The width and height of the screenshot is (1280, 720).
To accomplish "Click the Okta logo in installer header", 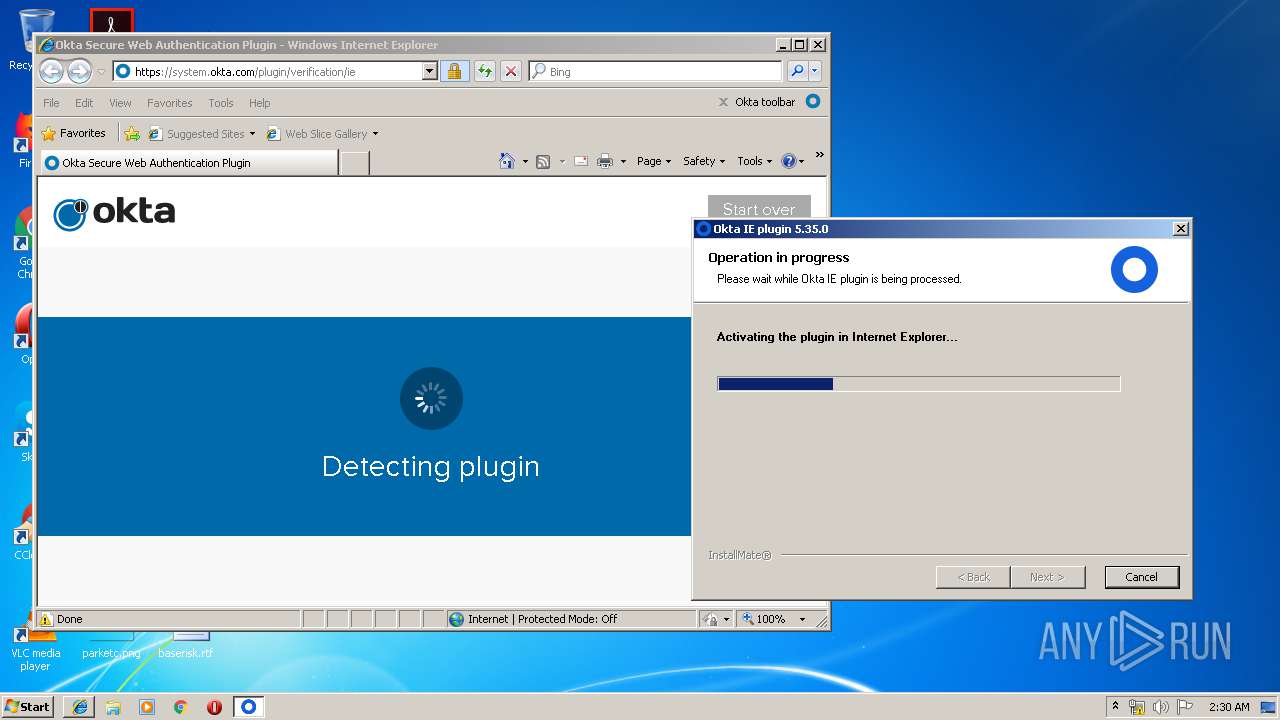I will (x=1134, y=270).
